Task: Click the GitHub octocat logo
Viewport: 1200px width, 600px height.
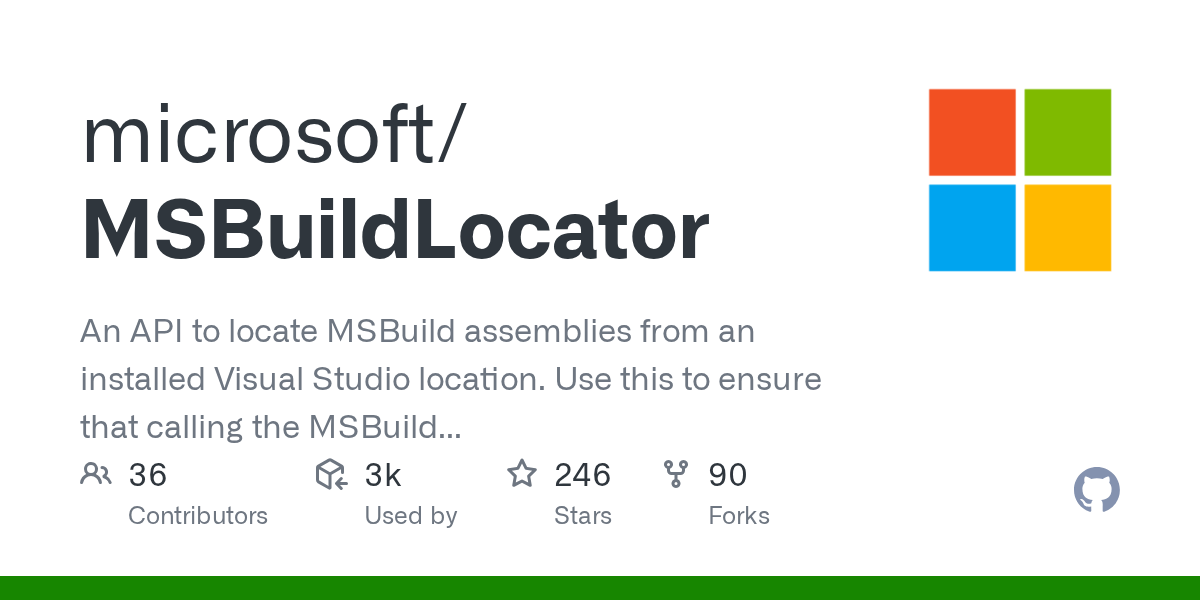Action: click(1097, 491)
